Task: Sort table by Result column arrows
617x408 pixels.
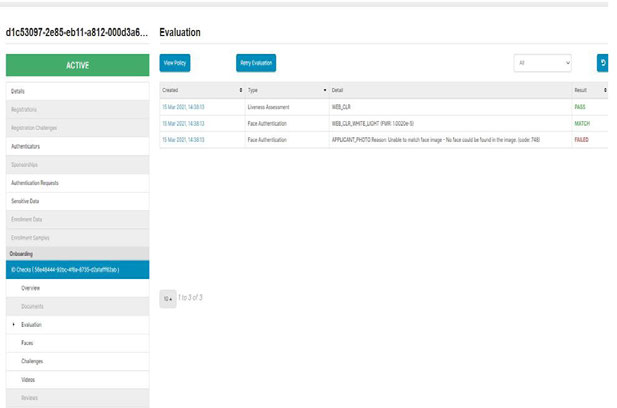Action: [x=605, y=90]
